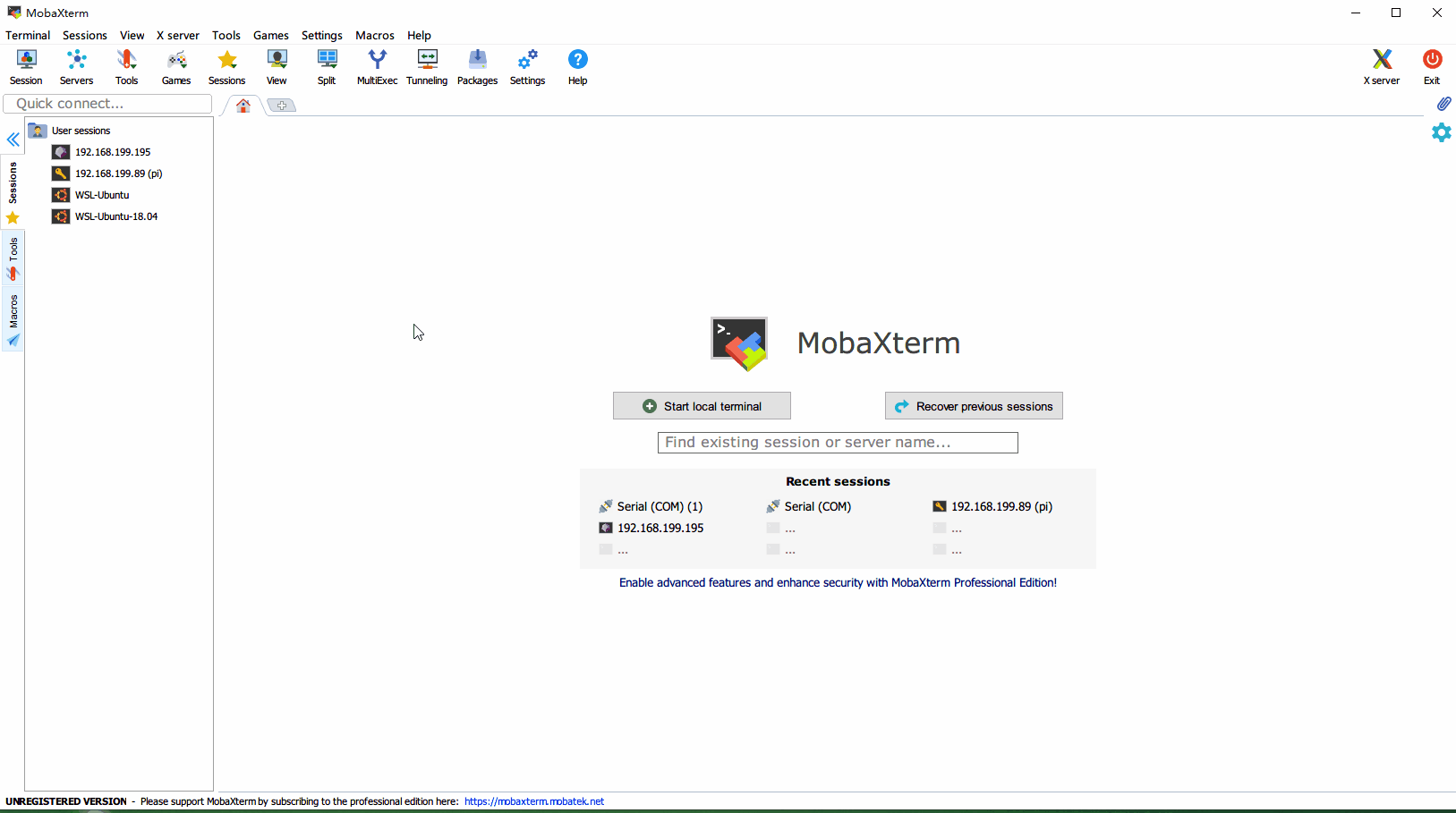Open the Tools menu

click(226, 36)
